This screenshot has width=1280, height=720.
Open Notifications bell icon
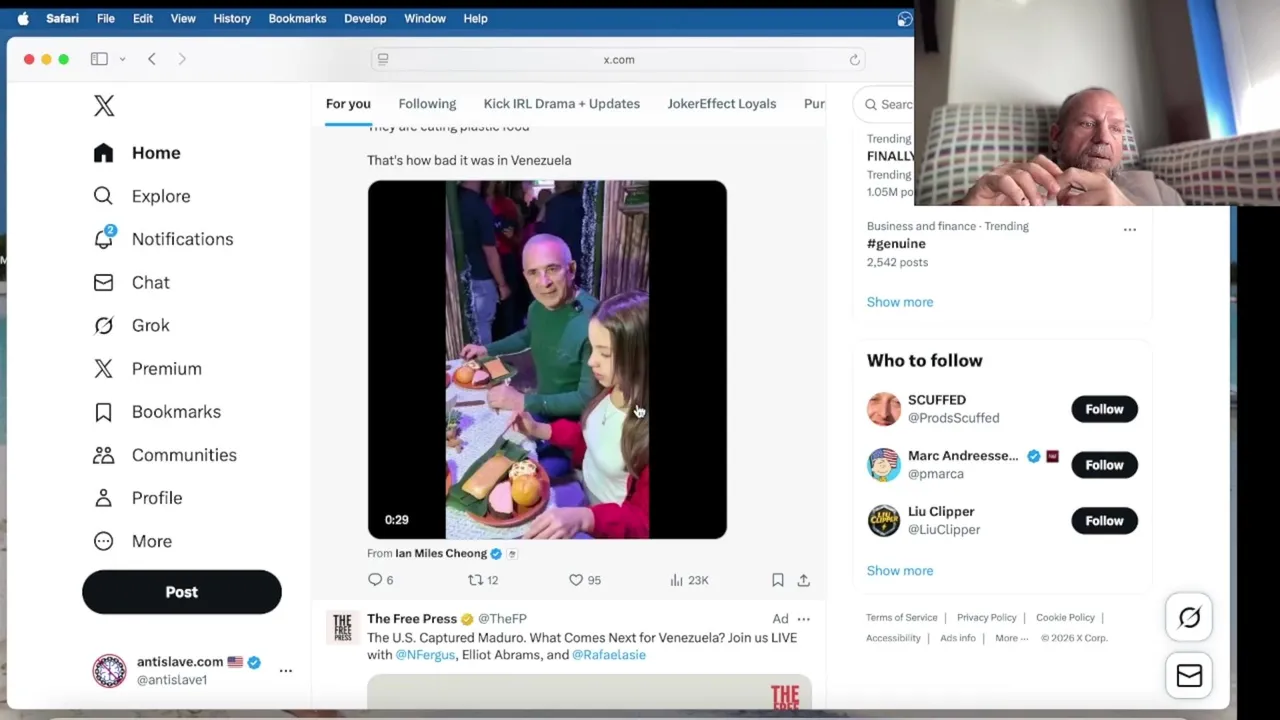point(104,238)
